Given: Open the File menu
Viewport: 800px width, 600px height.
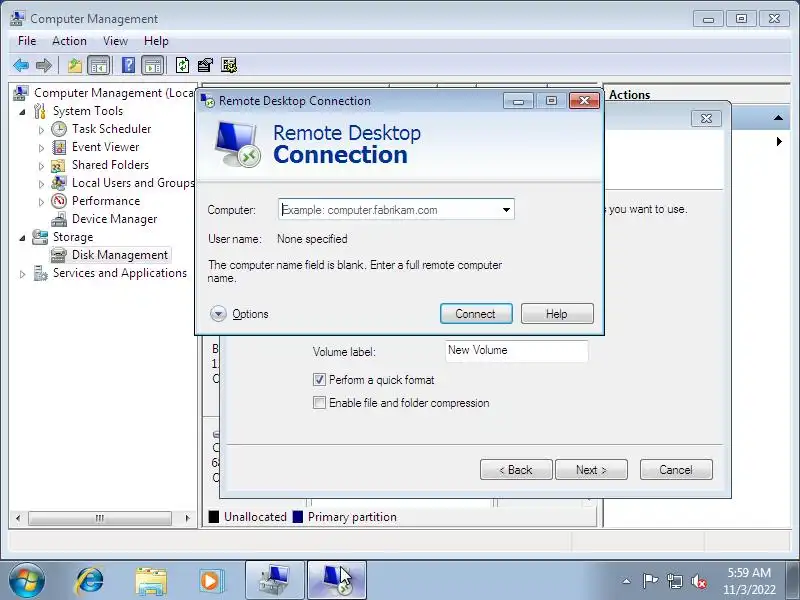Looking at the screenshot, I should tap(27, 41).
